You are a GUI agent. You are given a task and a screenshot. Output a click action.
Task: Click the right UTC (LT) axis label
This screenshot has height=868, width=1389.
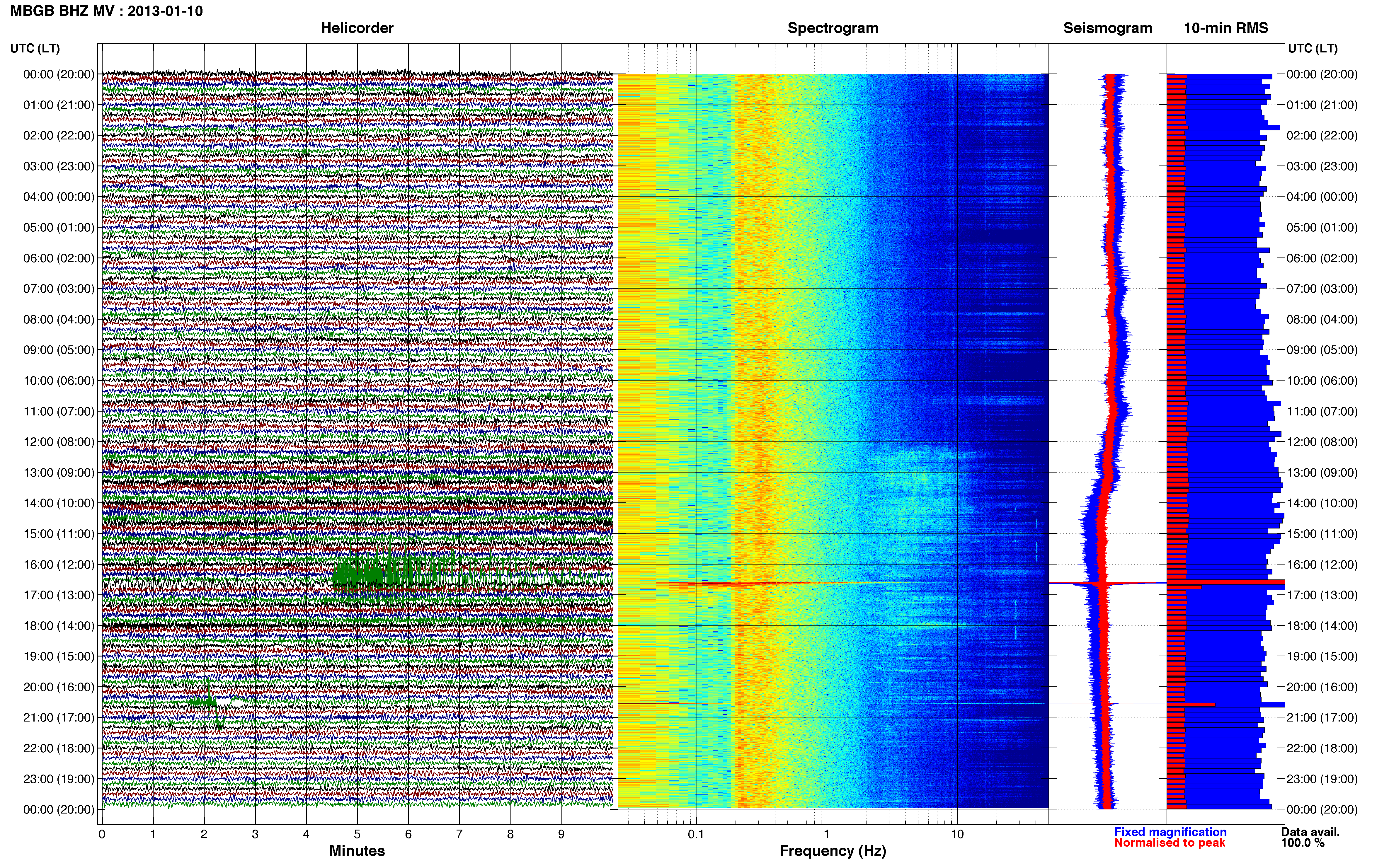[1313, 48]
